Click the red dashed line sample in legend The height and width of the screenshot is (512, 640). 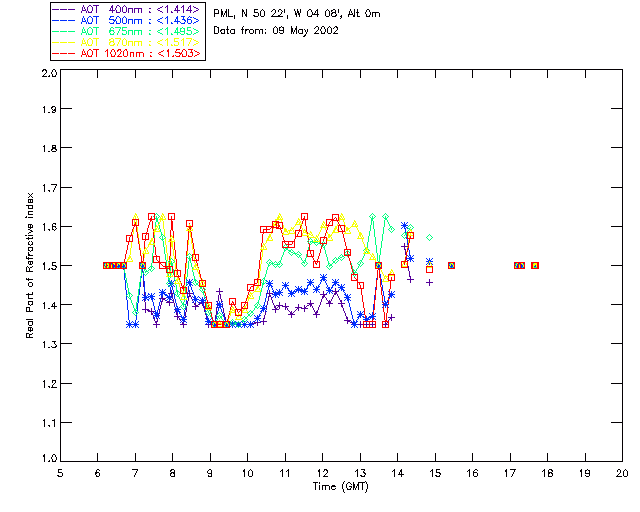(64, 53)
